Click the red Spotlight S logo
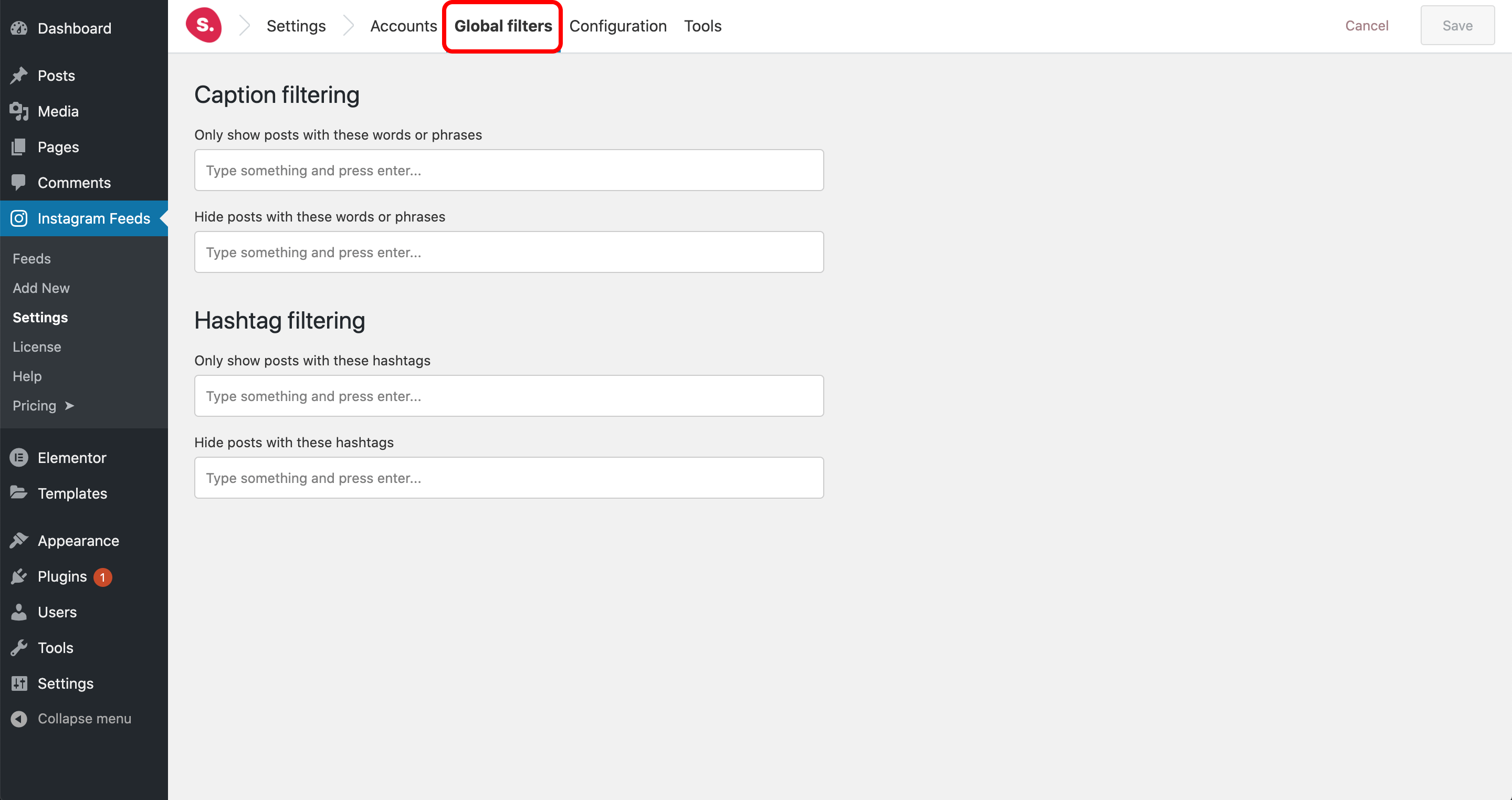The image size is (1512, 800). (x=204, y=25)
